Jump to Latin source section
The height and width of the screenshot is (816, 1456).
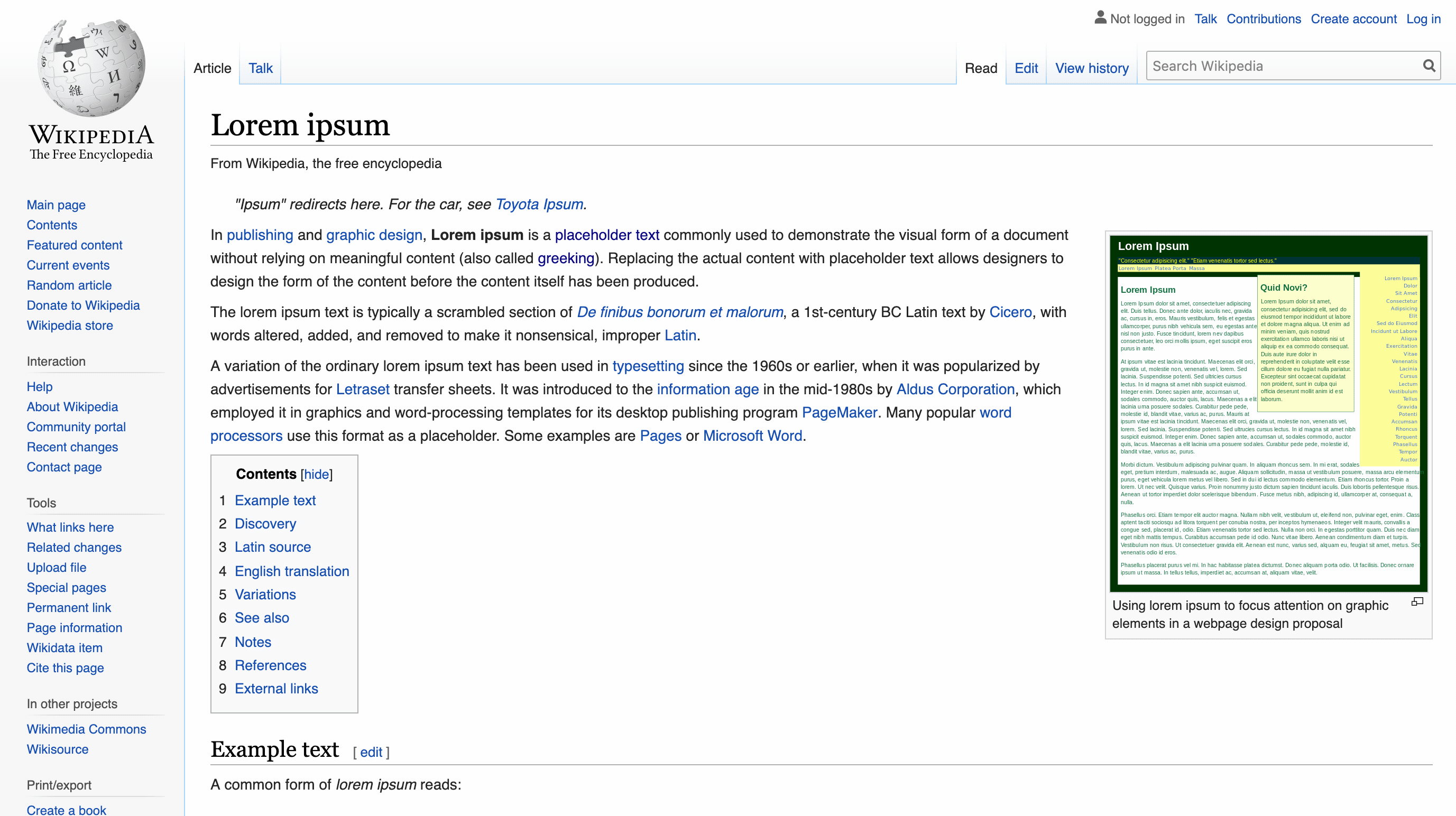[x=272, y=546]
